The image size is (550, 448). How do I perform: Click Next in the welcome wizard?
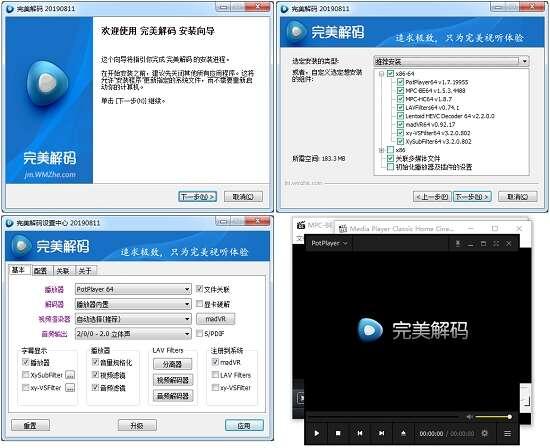(x=197, y=196)
